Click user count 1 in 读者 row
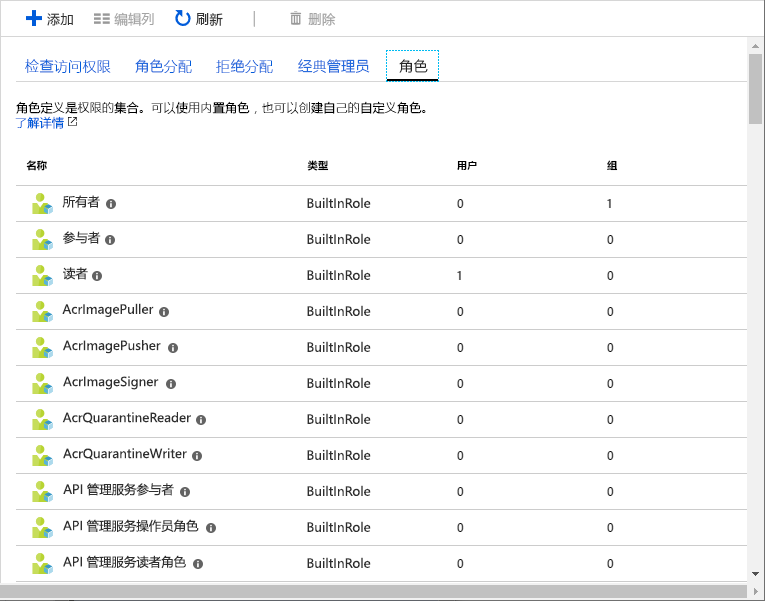765x601 pixels. point(459,276)
